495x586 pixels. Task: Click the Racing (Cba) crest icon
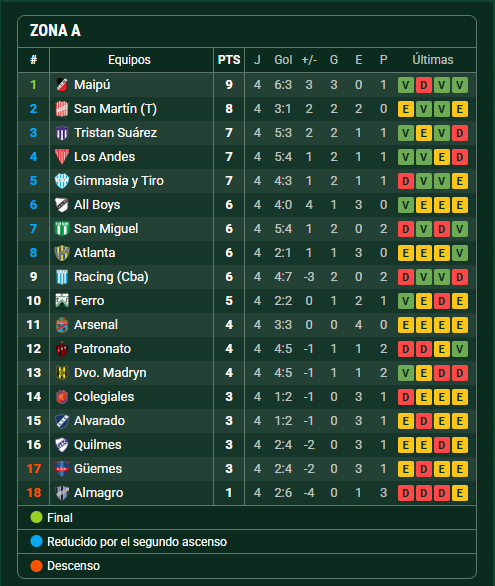(x=62, y=277)
